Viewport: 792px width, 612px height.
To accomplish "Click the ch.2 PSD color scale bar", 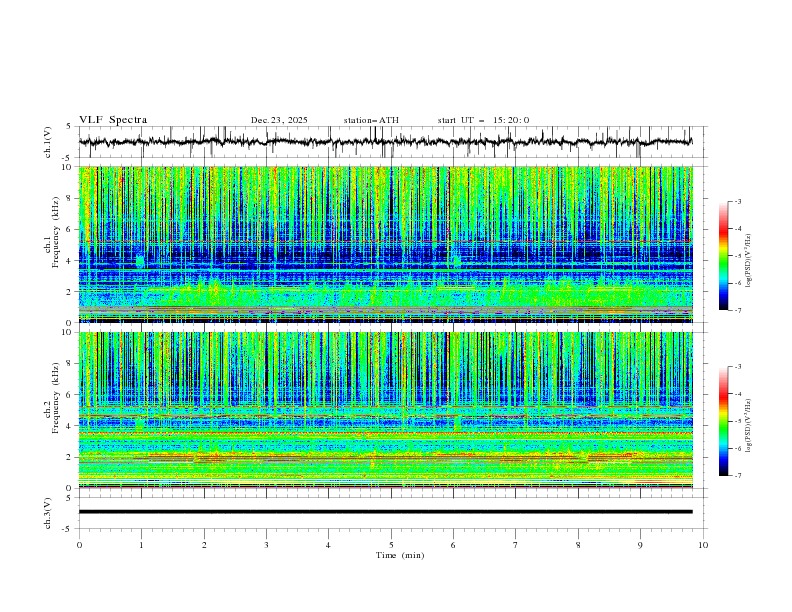I will click(x=724, y=421).
